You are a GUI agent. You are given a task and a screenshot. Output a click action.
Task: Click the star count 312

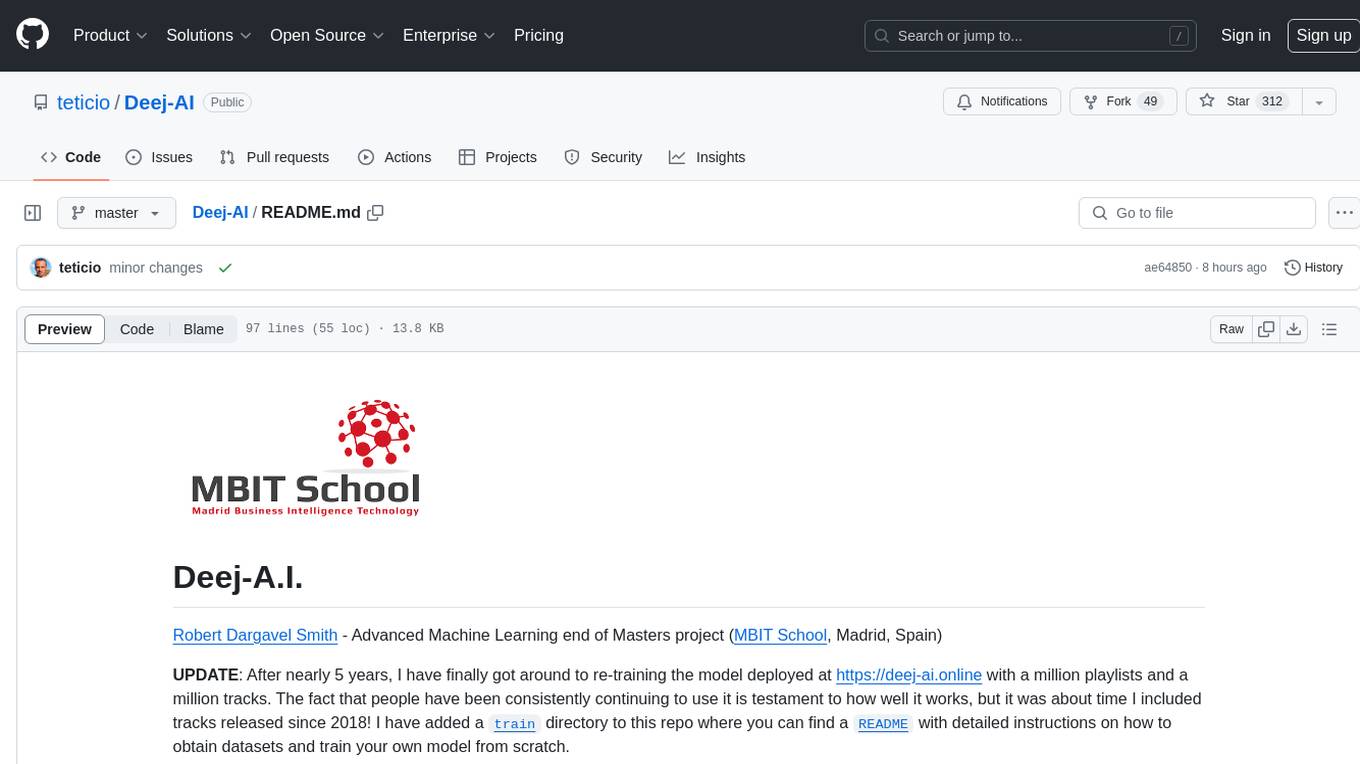[1272, 102]
